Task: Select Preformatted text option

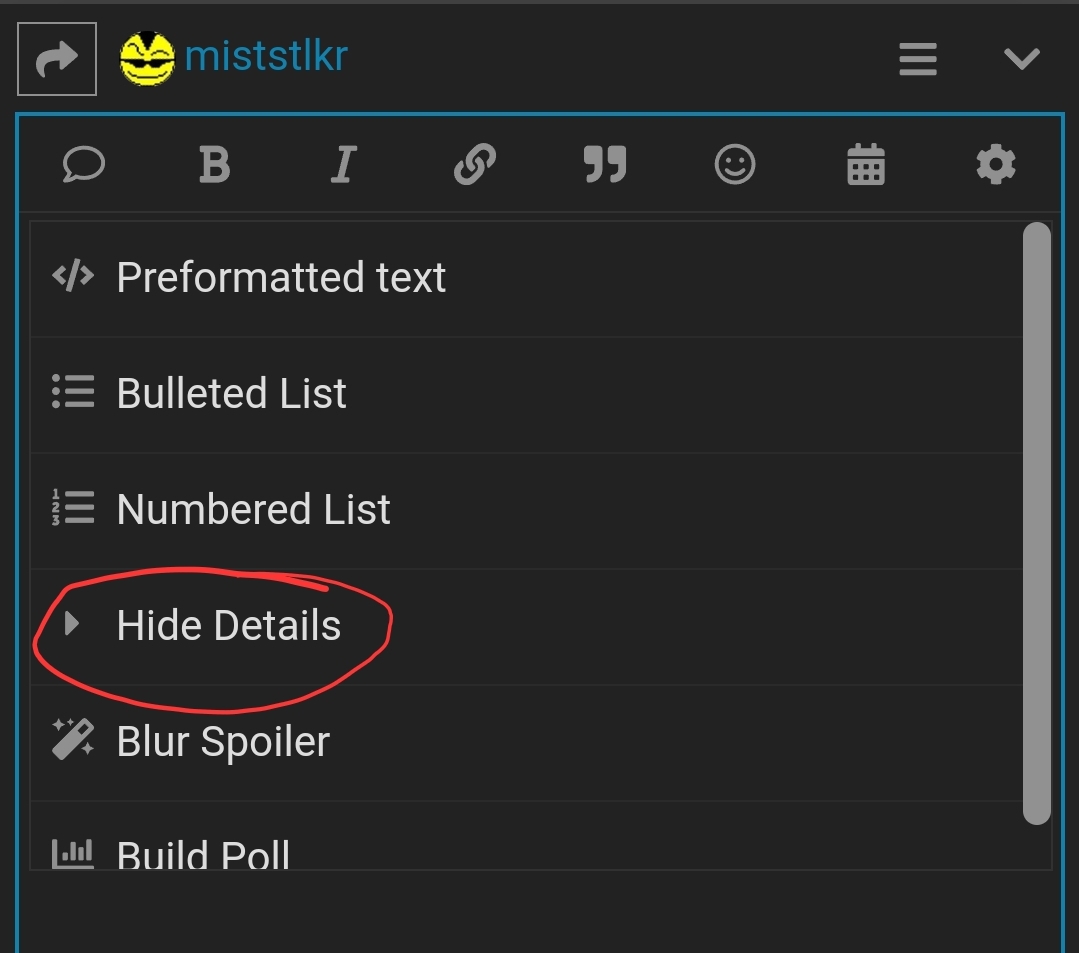Action: pos(526,278)
